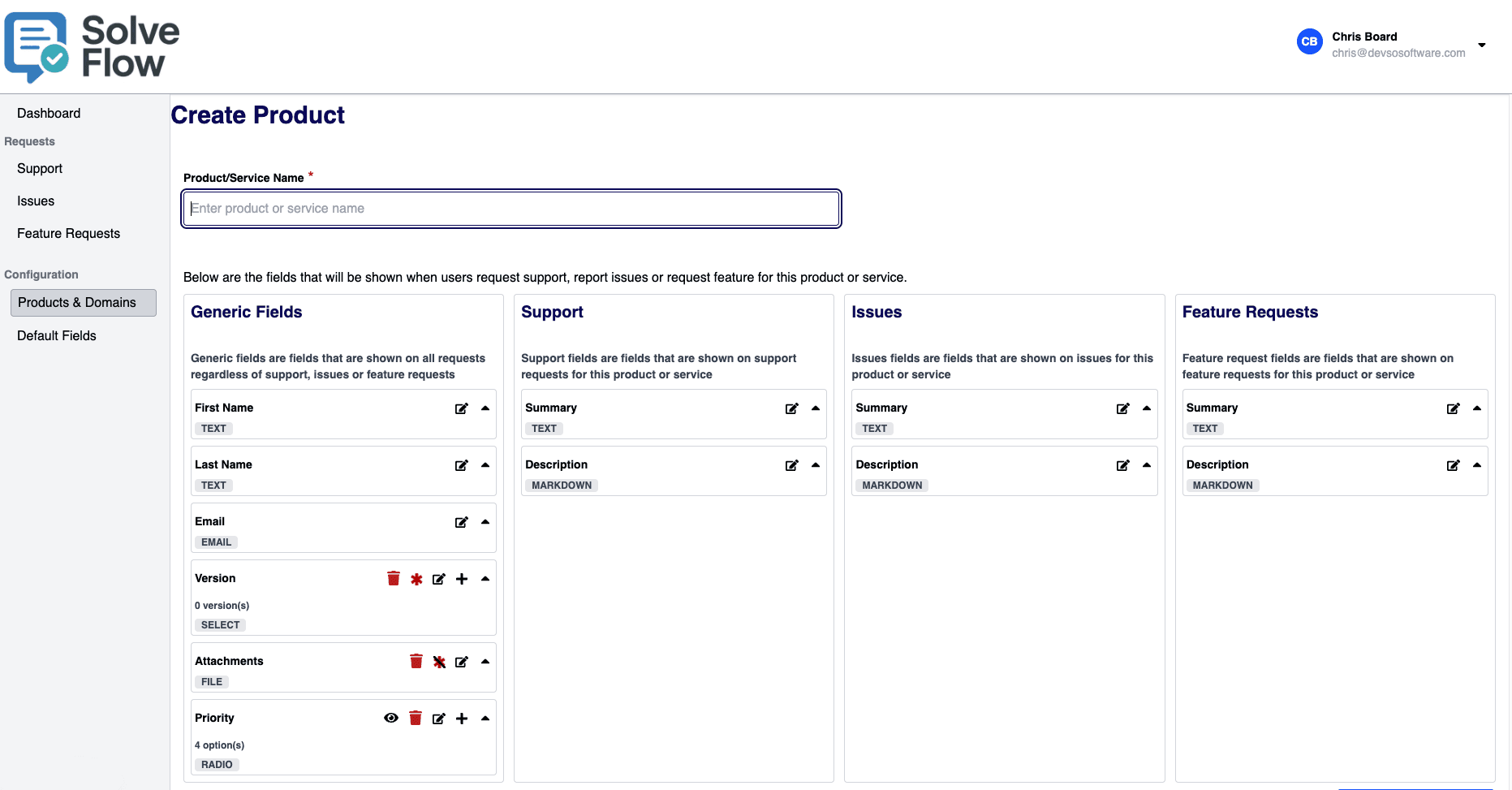
Task: Click the SolveFlow logo
Action: click(x=89, y=47)
